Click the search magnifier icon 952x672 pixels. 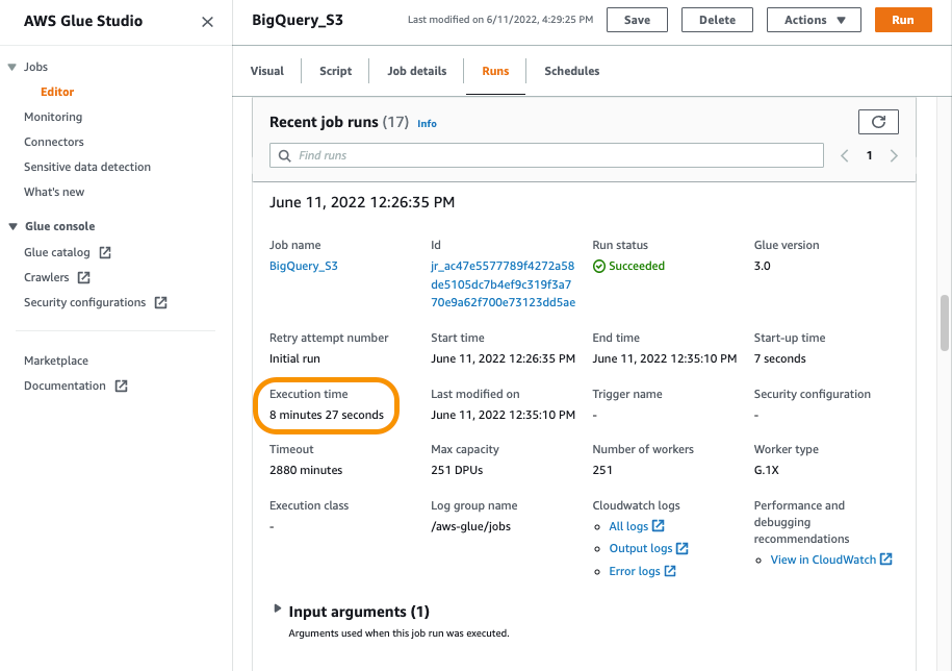pos(284,156)
